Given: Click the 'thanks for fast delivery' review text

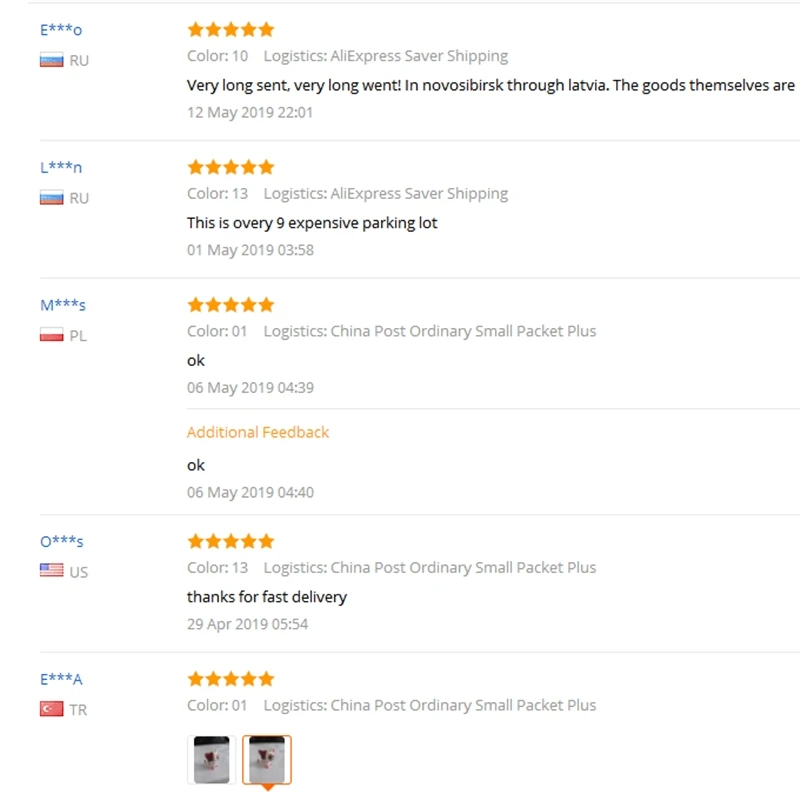Looking at the screenshot, I should (267, 597).
